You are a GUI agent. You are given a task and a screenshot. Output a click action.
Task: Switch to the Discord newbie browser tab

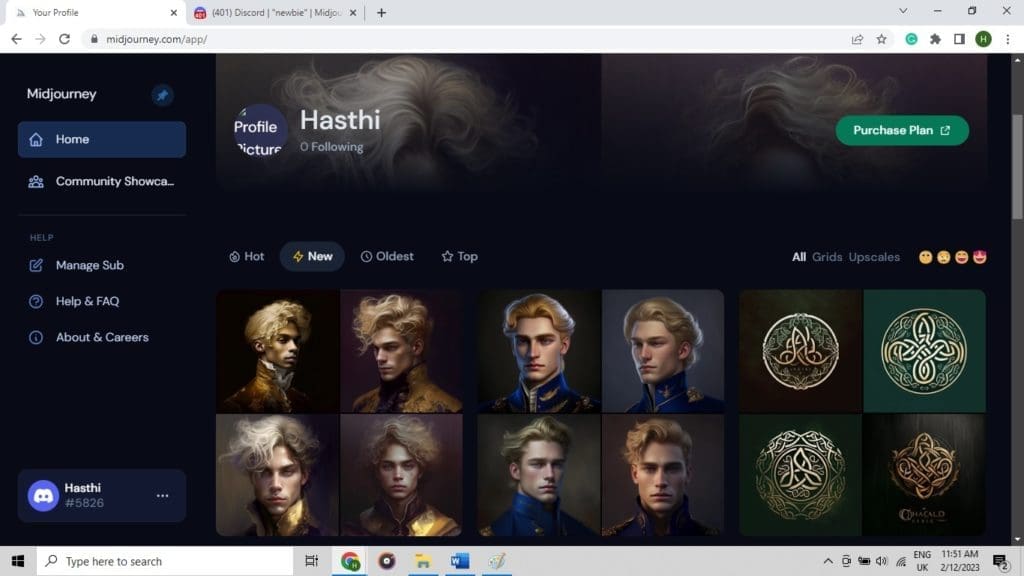(276, 12)
